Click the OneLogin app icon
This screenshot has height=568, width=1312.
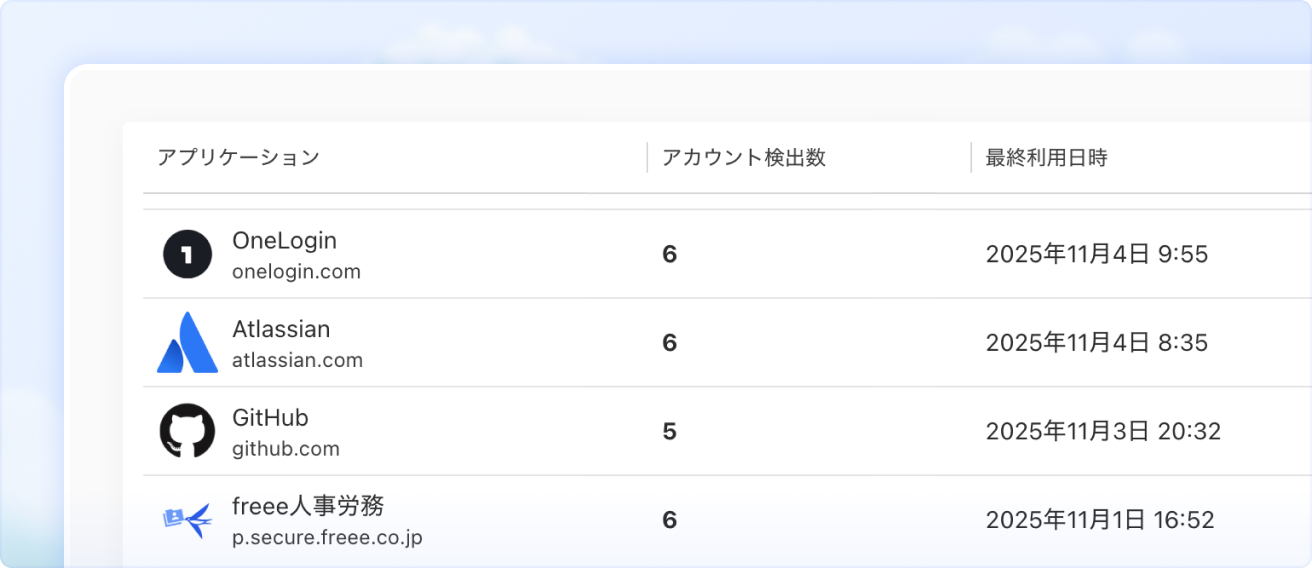point(187,255)
